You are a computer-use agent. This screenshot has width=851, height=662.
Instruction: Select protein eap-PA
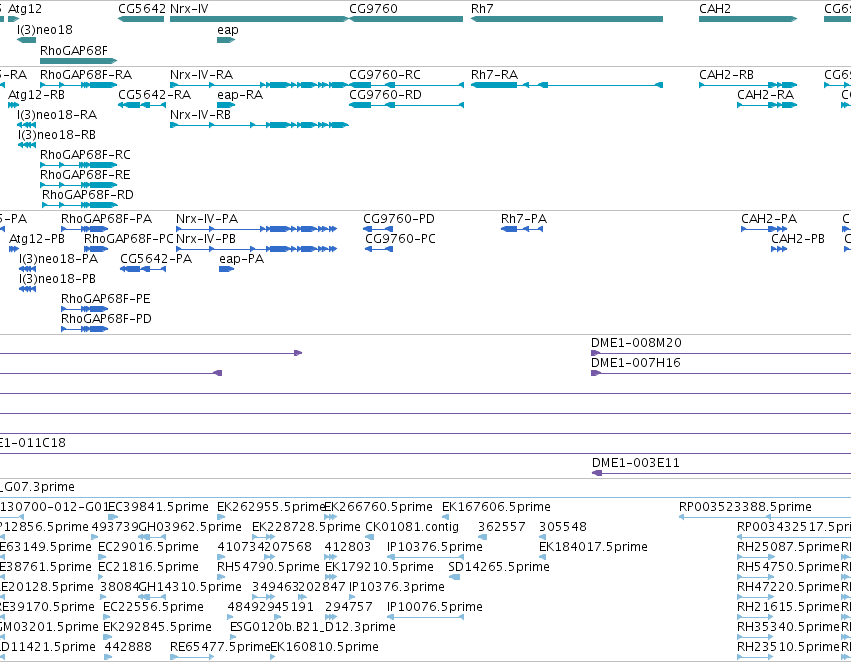pos(242,259)
